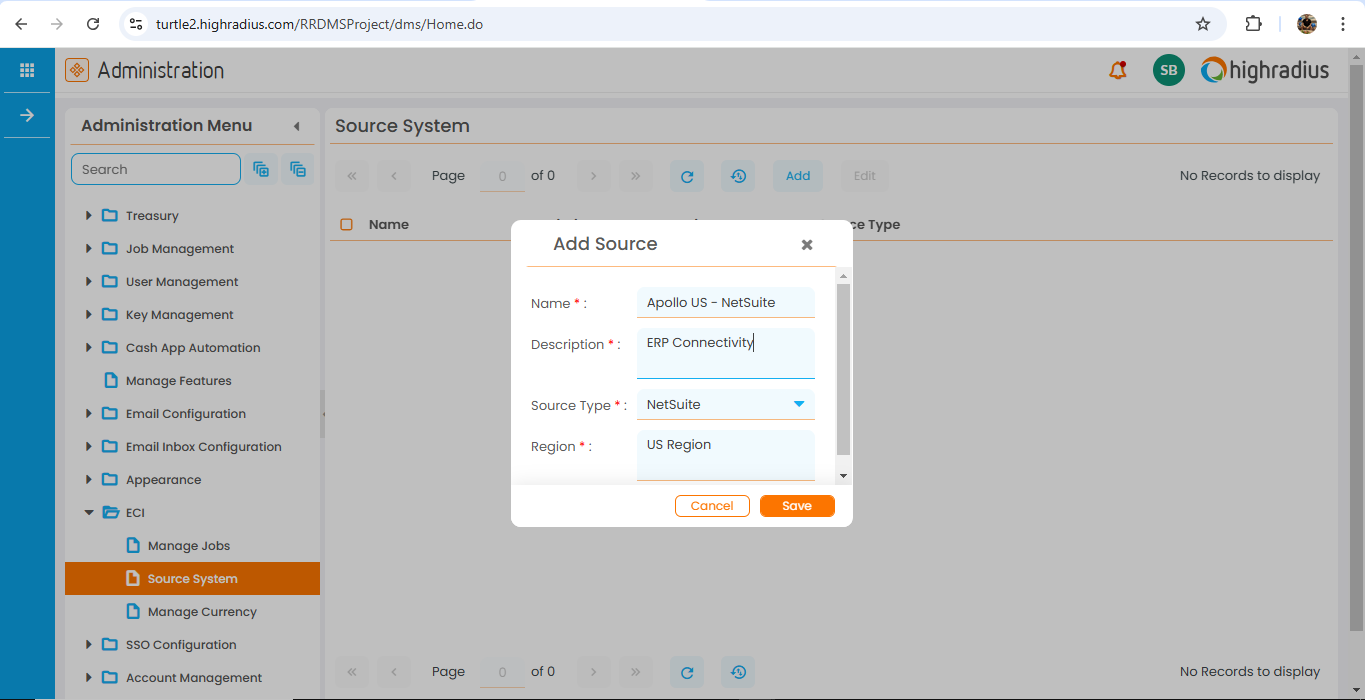Go to next page in bottom pager
Screen dimensions: 1365x700
(593, 672)
